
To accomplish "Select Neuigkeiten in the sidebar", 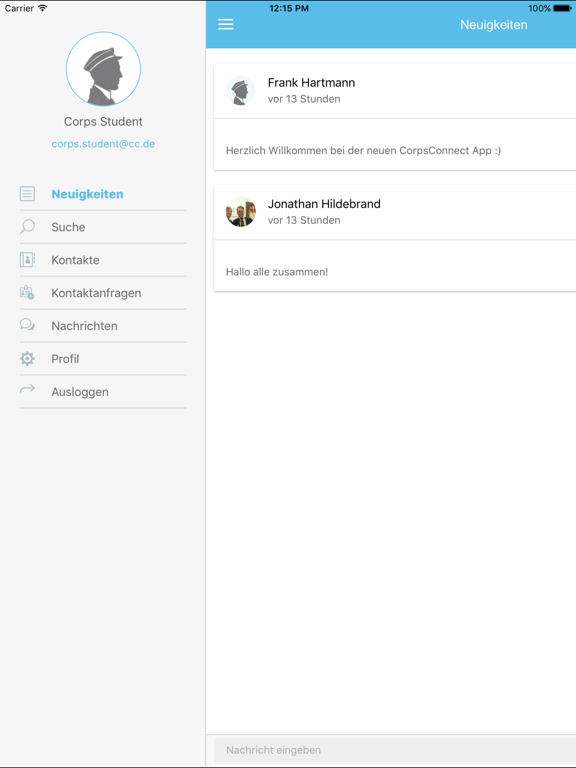I will click(x=103, y=194).
